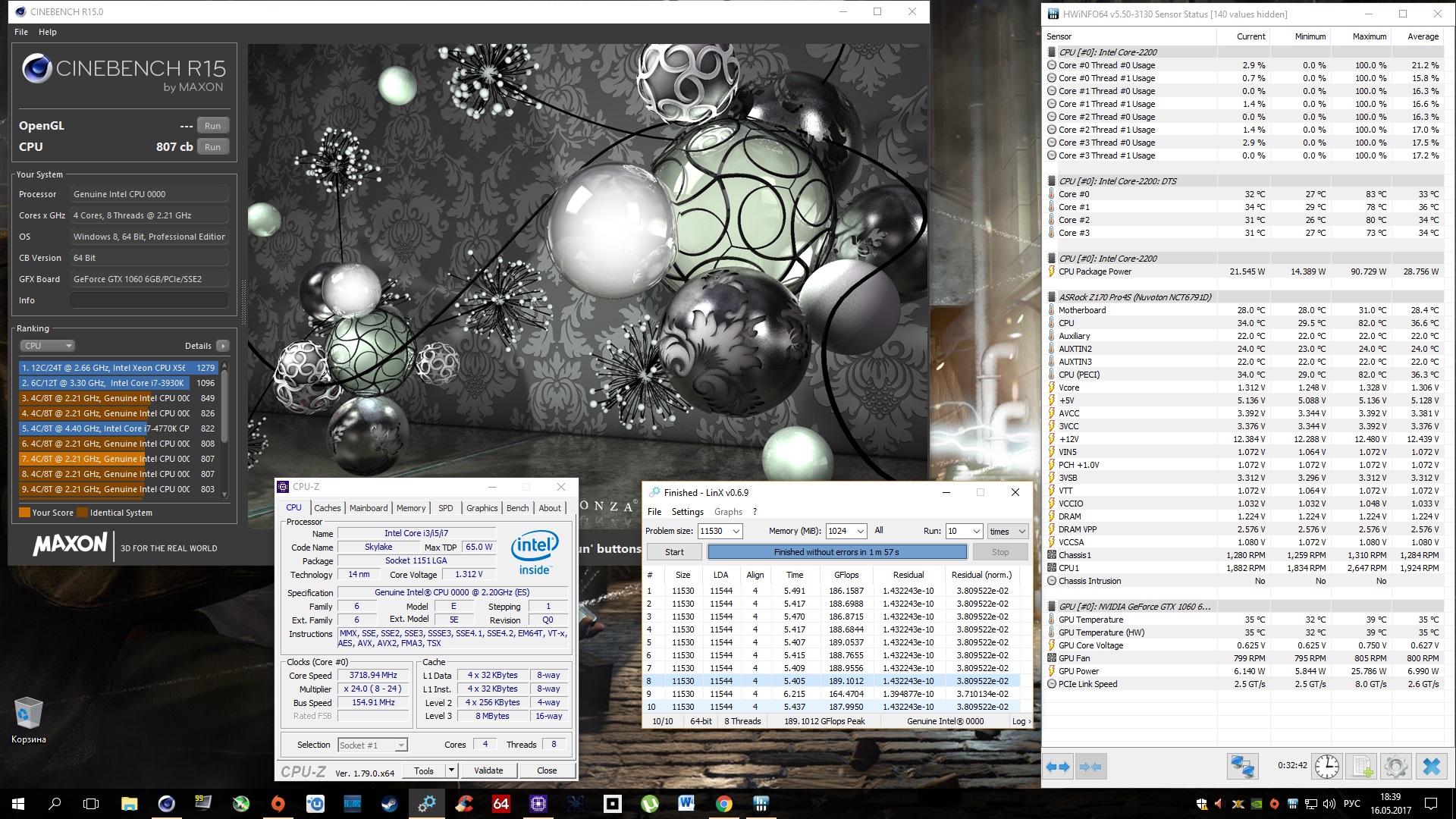
Task: Open CCleaner from the taskbar
Action: point(464,803)
